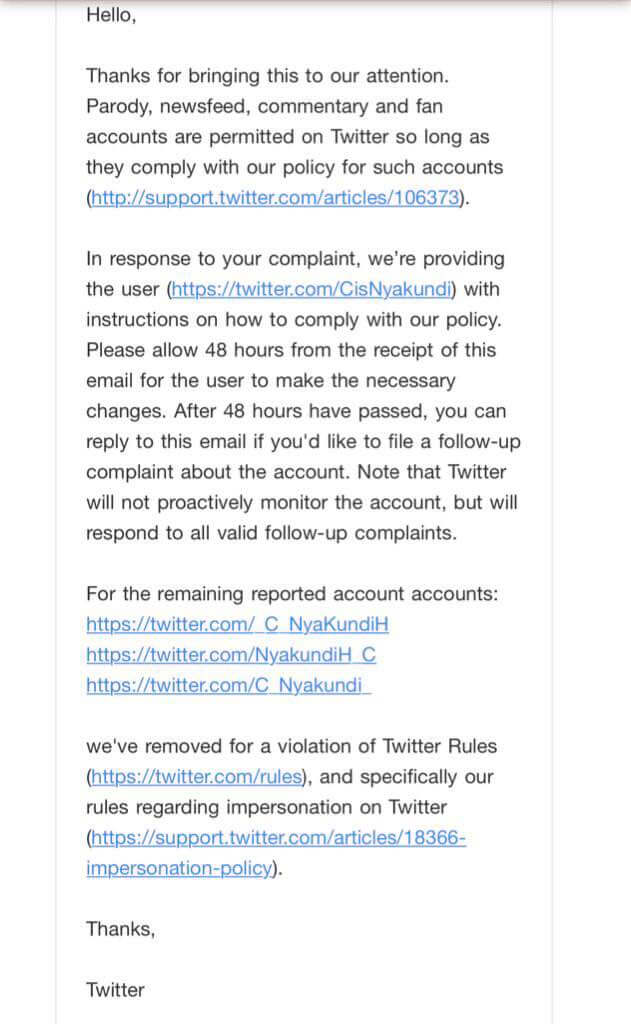Click the 'For the remaining reported account accounts:' line
The height and width of the screenshot is (1024, 631).
pos(292,594)
